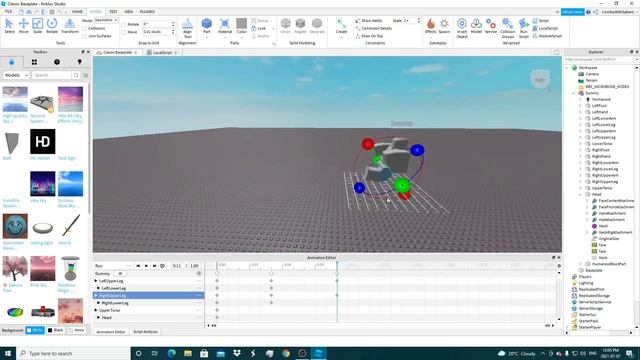Open the animation editor settings gear
The image size is (640, 360).
[559, 266]
